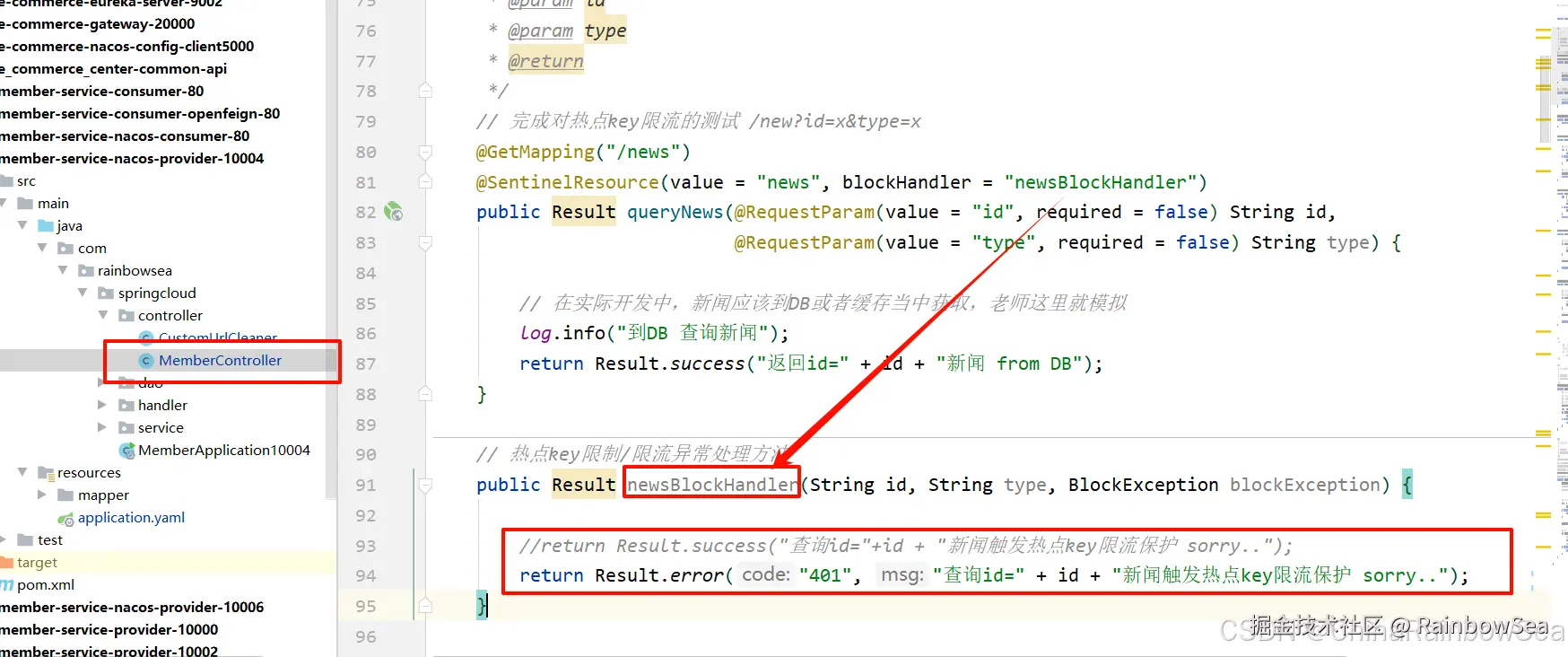Select the controller package folder icon

126,315
